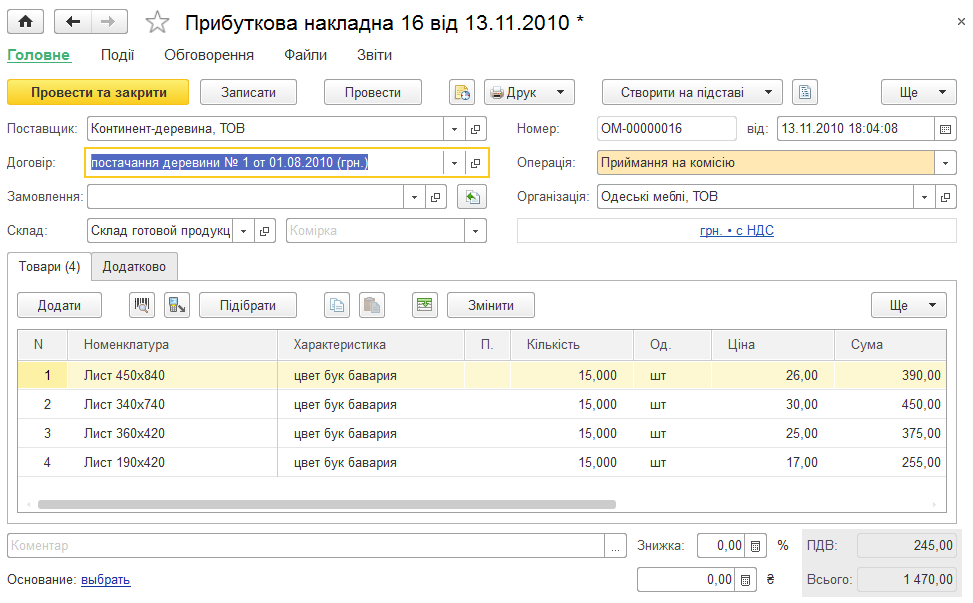Screen dimensions: 973x603
Task: Click the barcode search icon in the goods toolbar
Action: 142,305
